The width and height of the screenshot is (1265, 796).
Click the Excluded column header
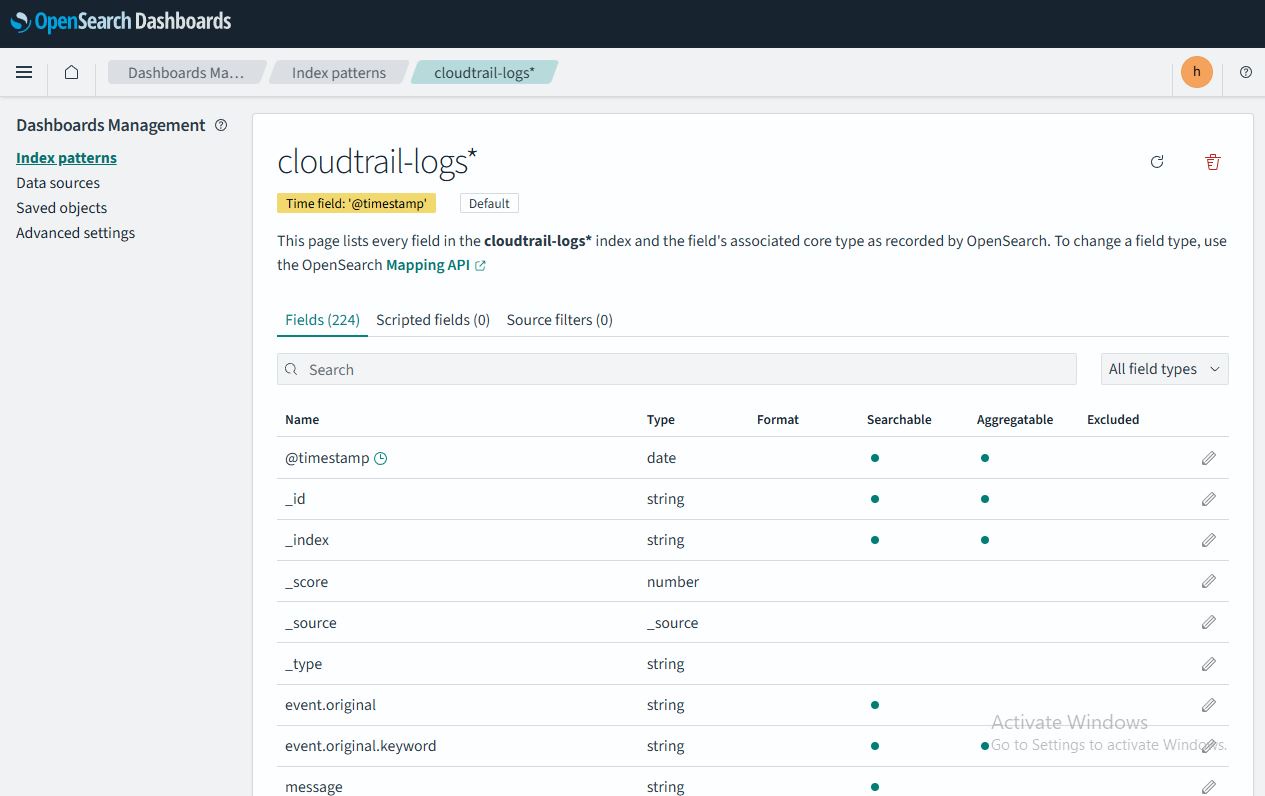point(1113,420)
